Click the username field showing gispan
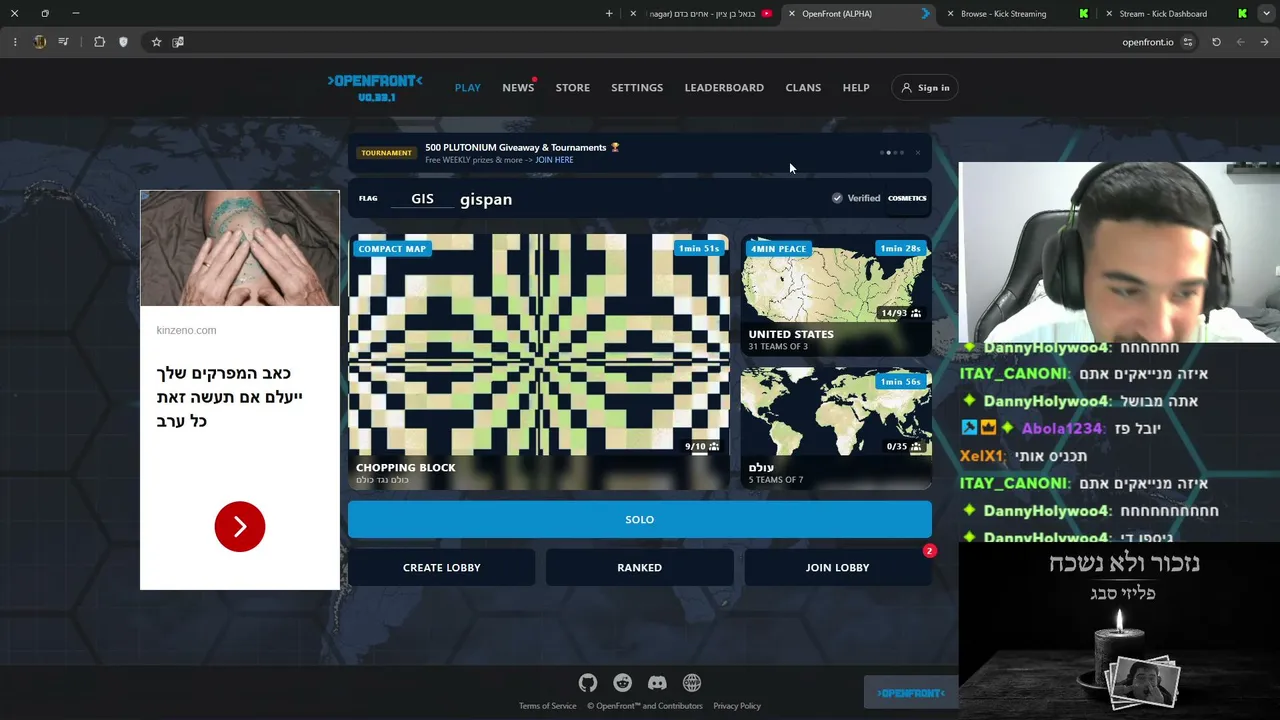This screenshot has height=720, width=1280. click(x=640, y=199)
